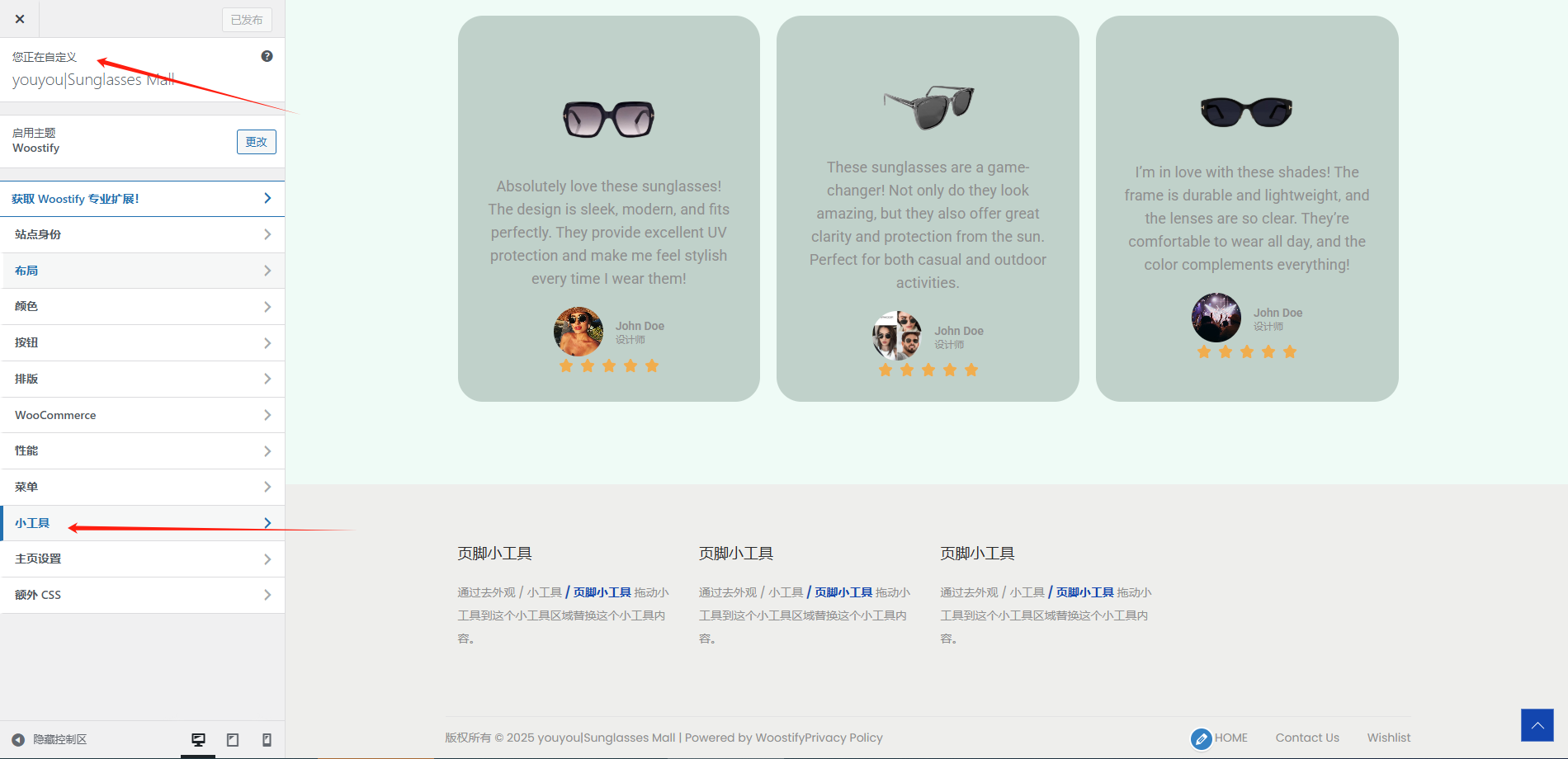Viewport: 1568px width, 759px height.
Task: Click the first testimonial's sunglasses image
Action: click(608, 119)
